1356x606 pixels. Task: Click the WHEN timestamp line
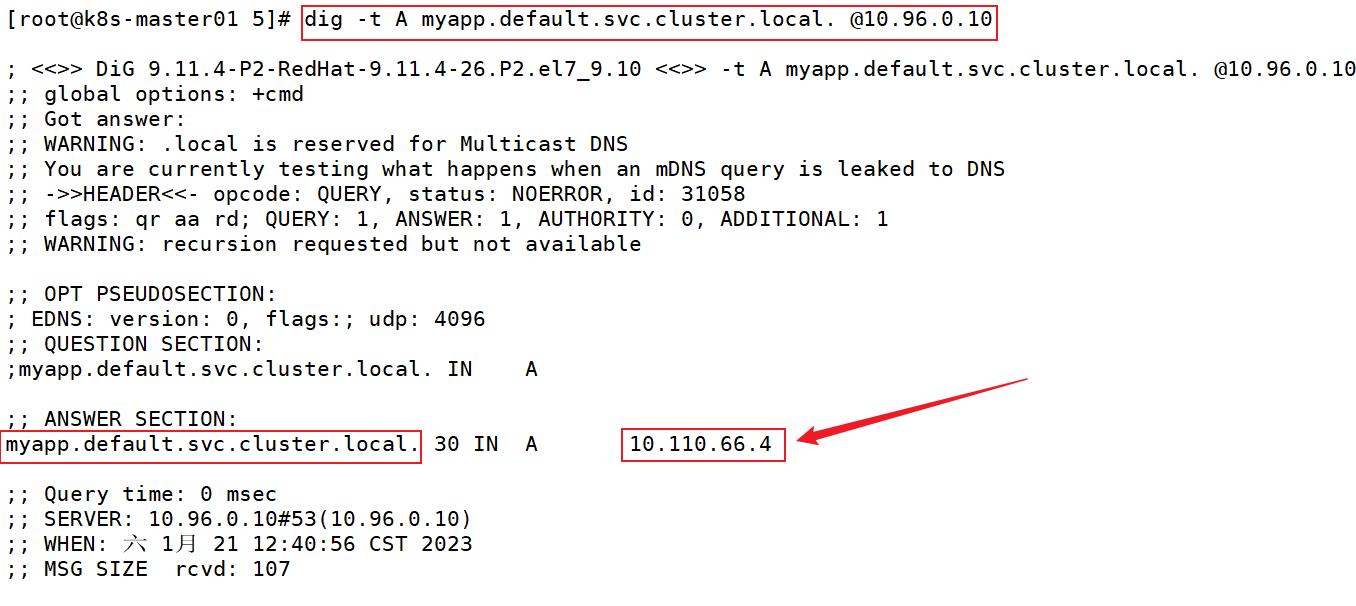pyautogui.click(x=239, y=544)
